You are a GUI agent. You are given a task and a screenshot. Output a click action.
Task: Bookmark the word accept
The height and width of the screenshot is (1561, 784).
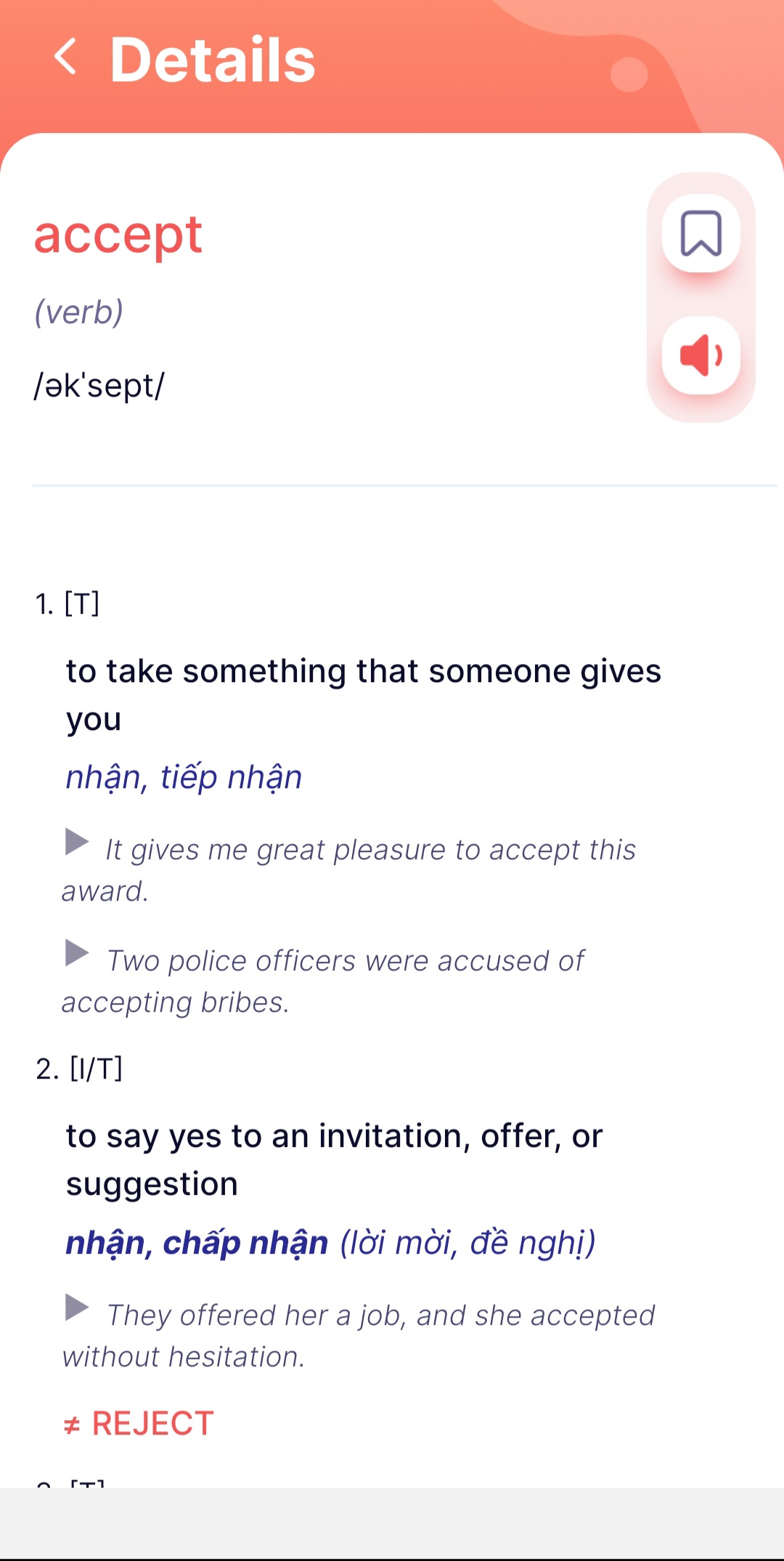[701, 233]
